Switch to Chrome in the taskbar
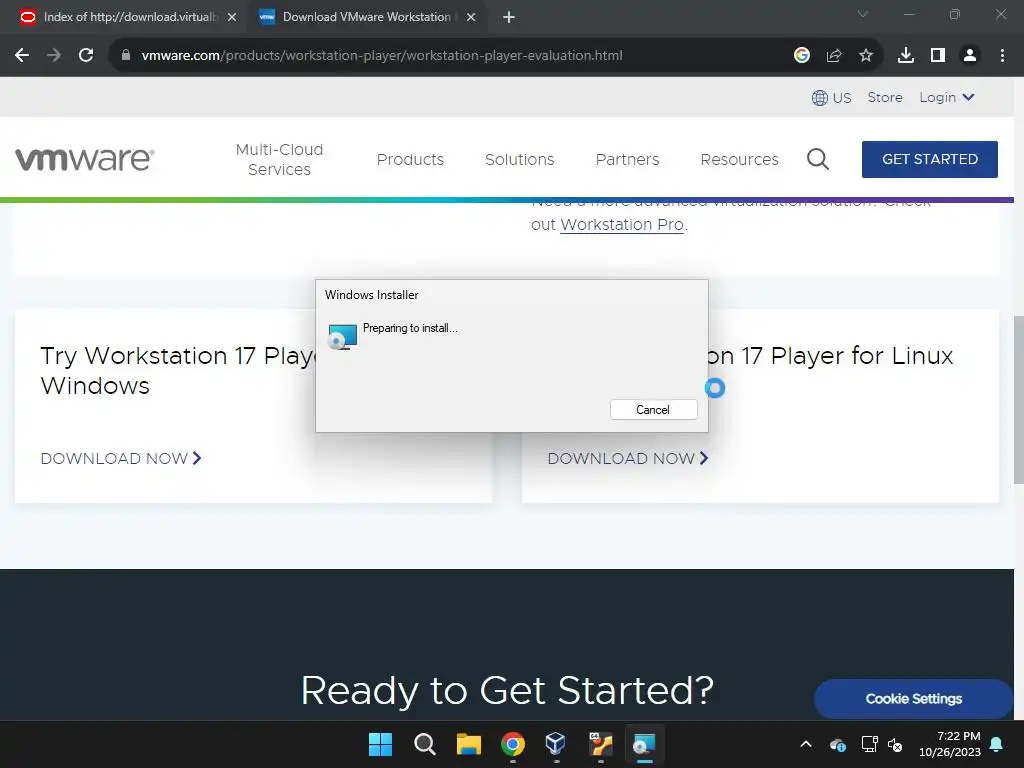 513,744
